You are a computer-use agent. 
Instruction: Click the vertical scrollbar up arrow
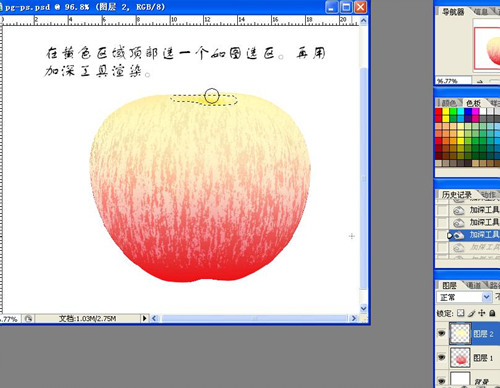click(364, 21)
